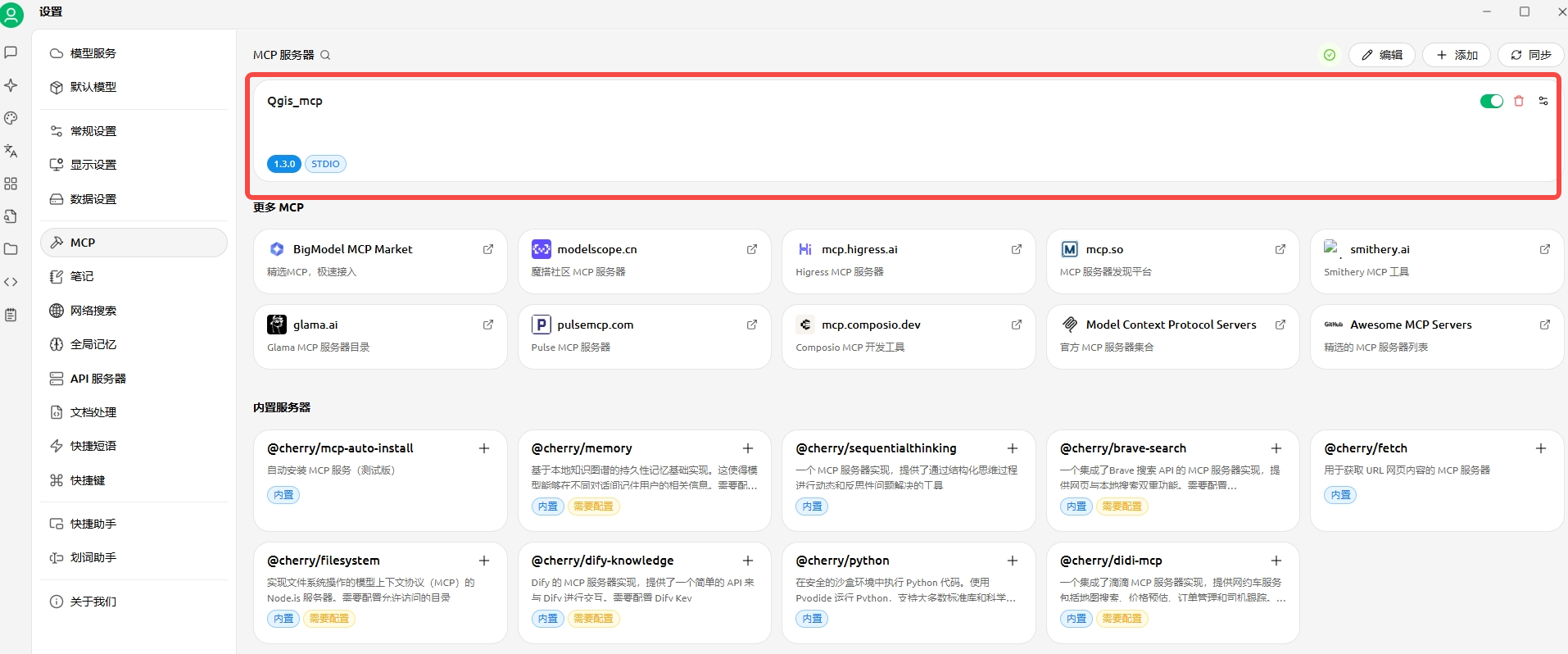Delete the Qgis_mcp server with trash icon

1519,101
